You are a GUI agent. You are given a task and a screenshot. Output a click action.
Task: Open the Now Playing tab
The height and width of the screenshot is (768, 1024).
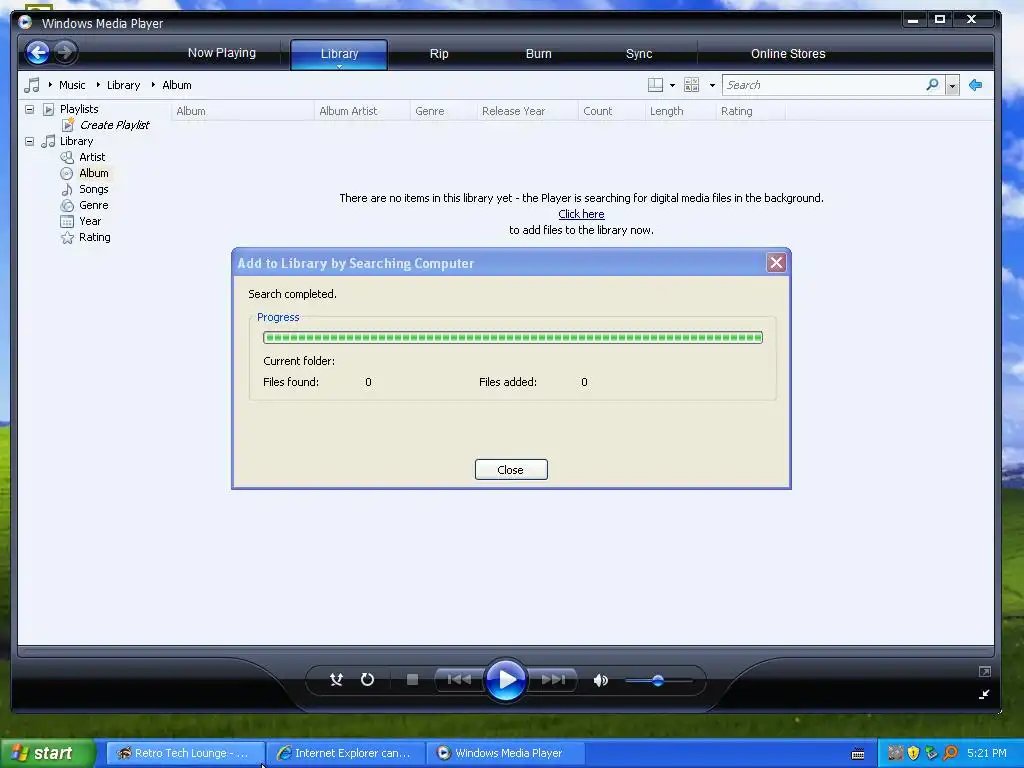(x=222, y=54)
